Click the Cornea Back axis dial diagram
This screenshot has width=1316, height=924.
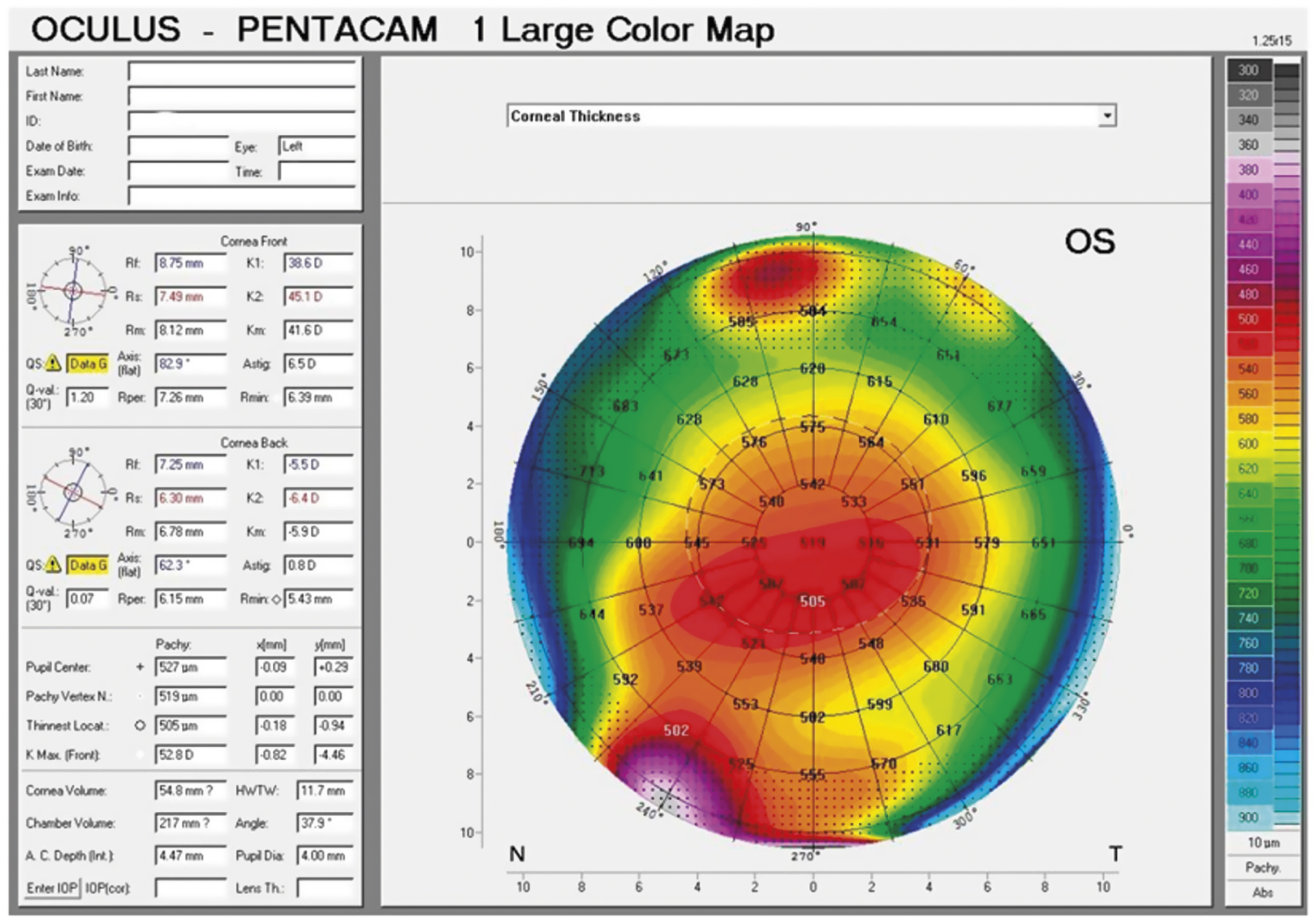pyautogui.click(x=73, y=492)
